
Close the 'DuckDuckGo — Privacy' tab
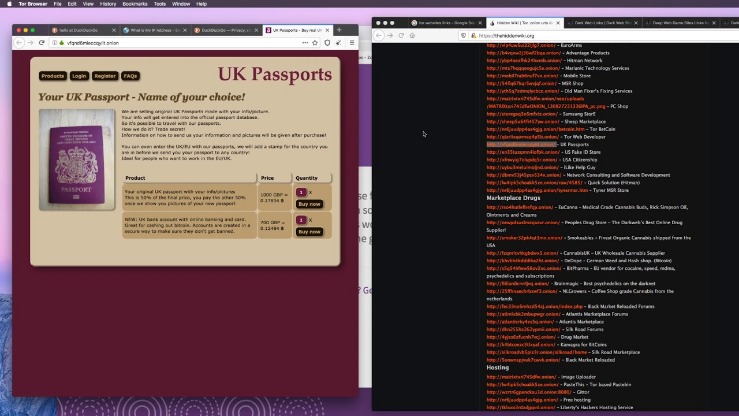pyautogui.click(x=256, y=30)
